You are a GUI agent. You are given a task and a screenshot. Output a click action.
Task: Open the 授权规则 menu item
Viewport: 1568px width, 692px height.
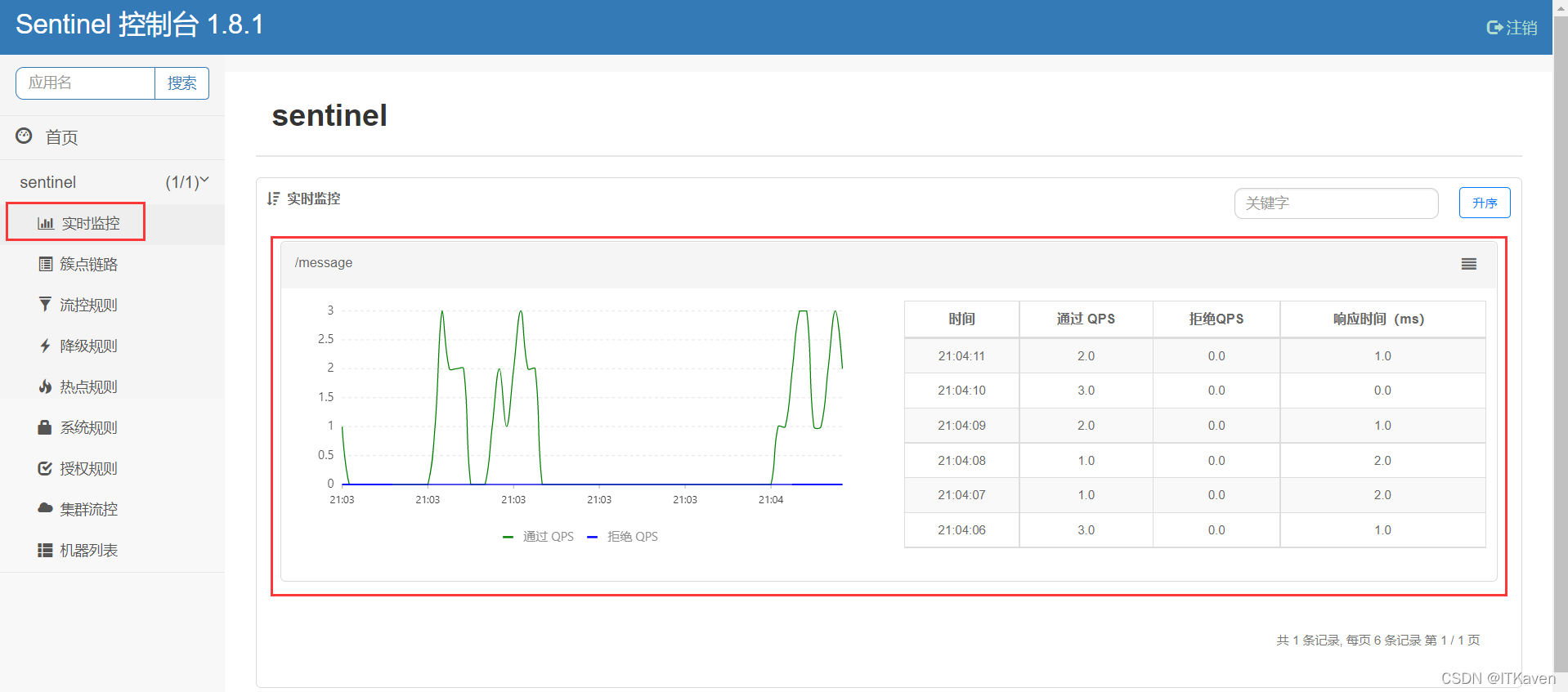click(113, 468)
